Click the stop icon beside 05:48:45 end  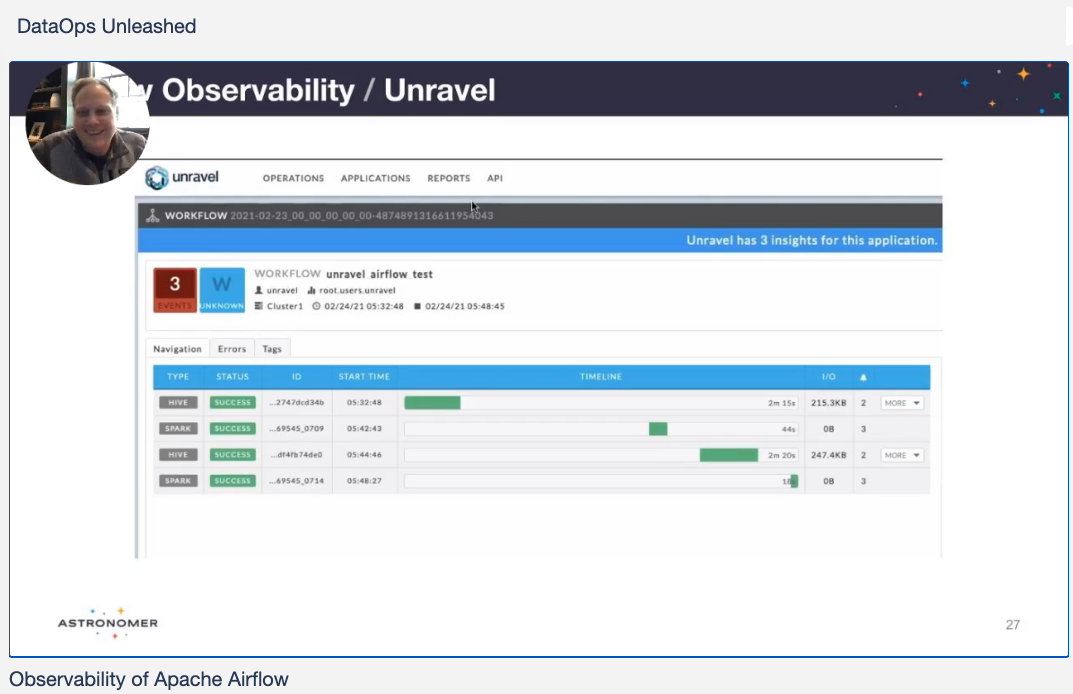(x=417, y=306)
